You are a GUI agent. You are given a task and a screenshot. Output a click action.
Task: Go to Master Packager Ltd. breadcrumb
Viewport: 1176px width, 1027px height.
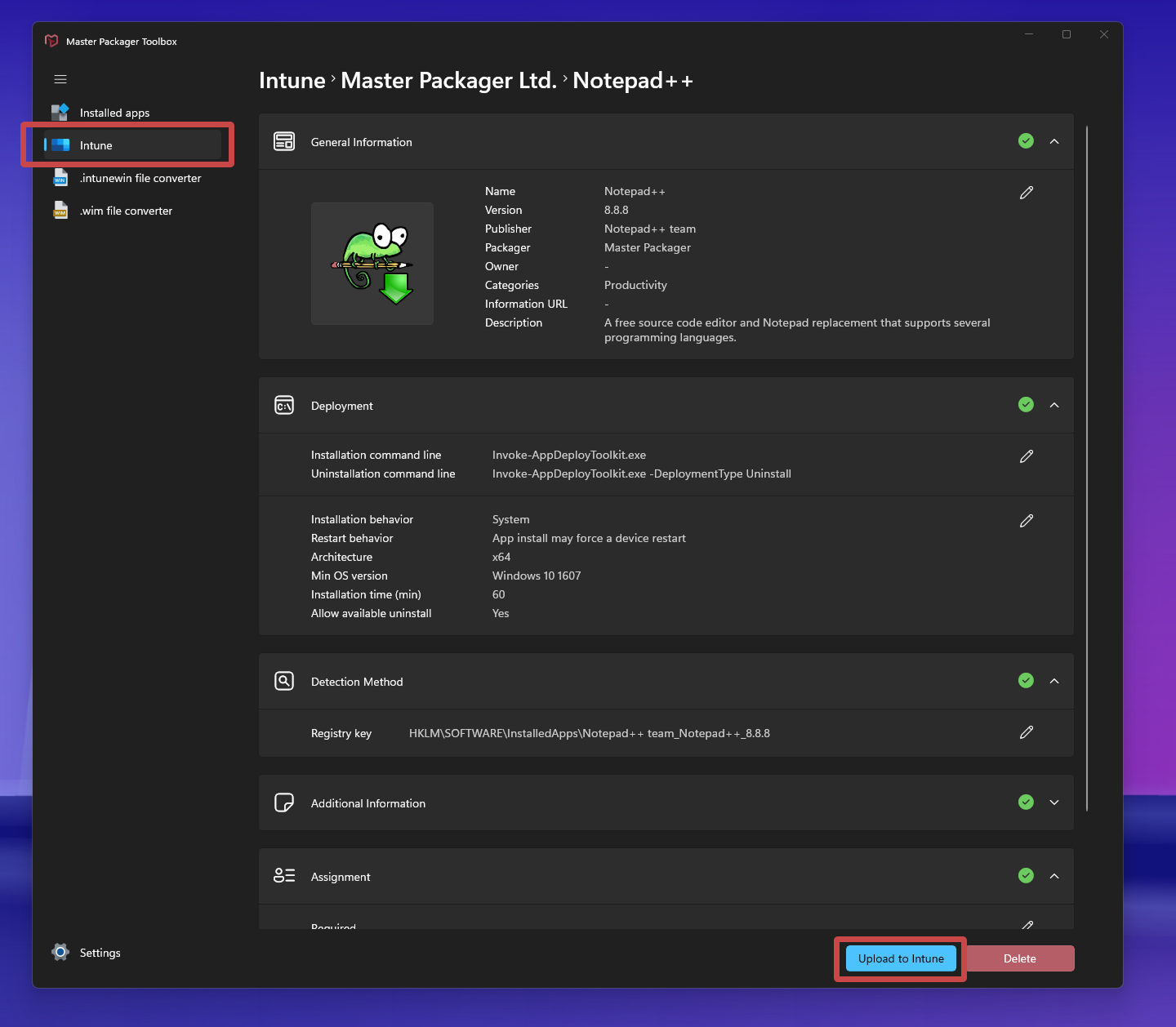(x=448, y=81)
